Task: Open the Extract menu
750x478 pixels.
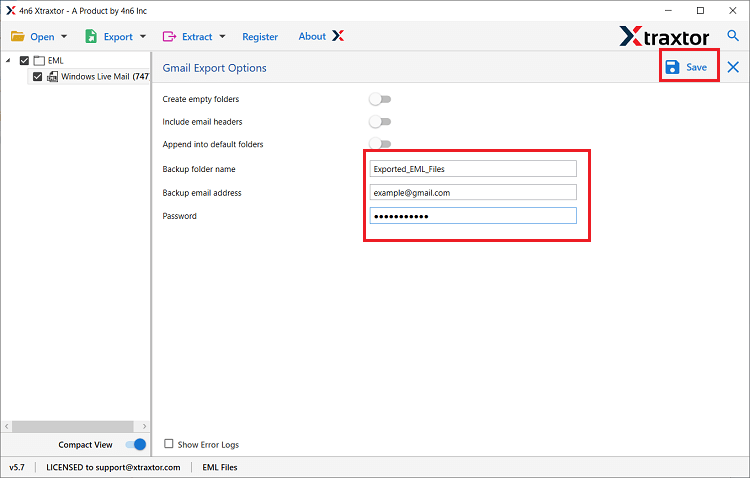Action: tap(197, 37)
